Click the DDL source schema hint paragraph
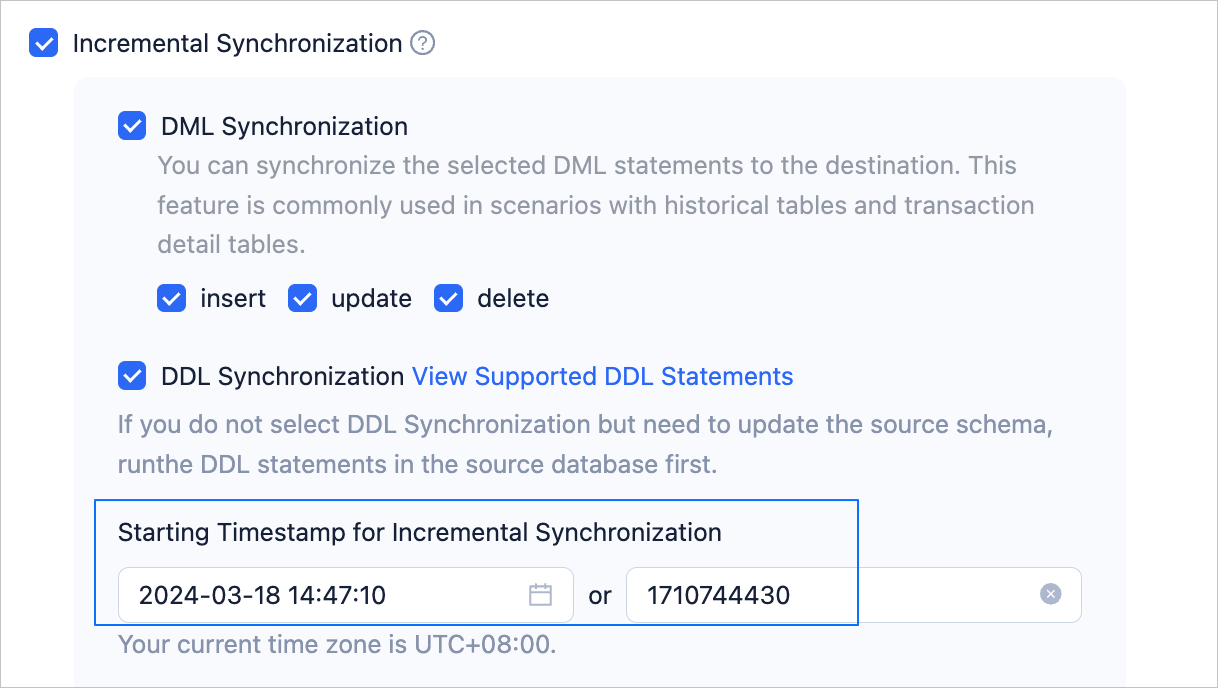Screen dimensions: 1218x688 585,444
